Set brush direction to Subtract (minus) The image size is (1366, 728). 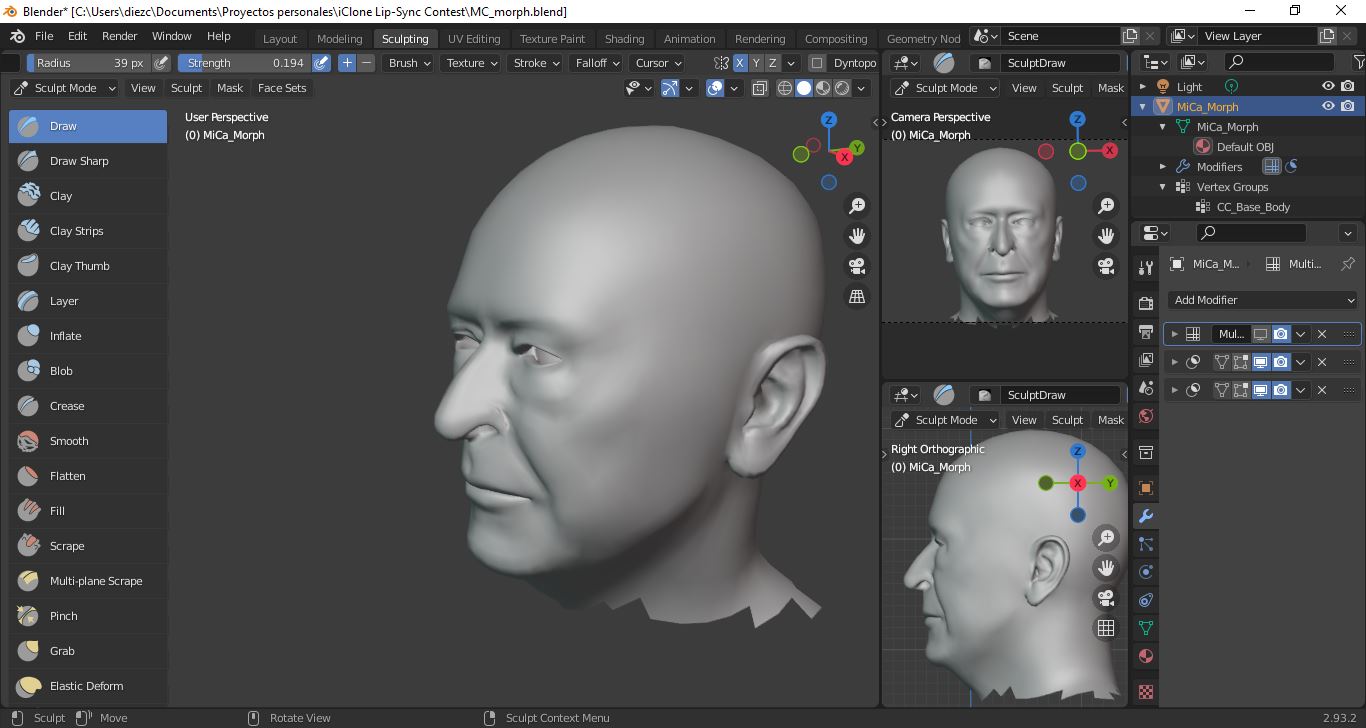point(366,63)
